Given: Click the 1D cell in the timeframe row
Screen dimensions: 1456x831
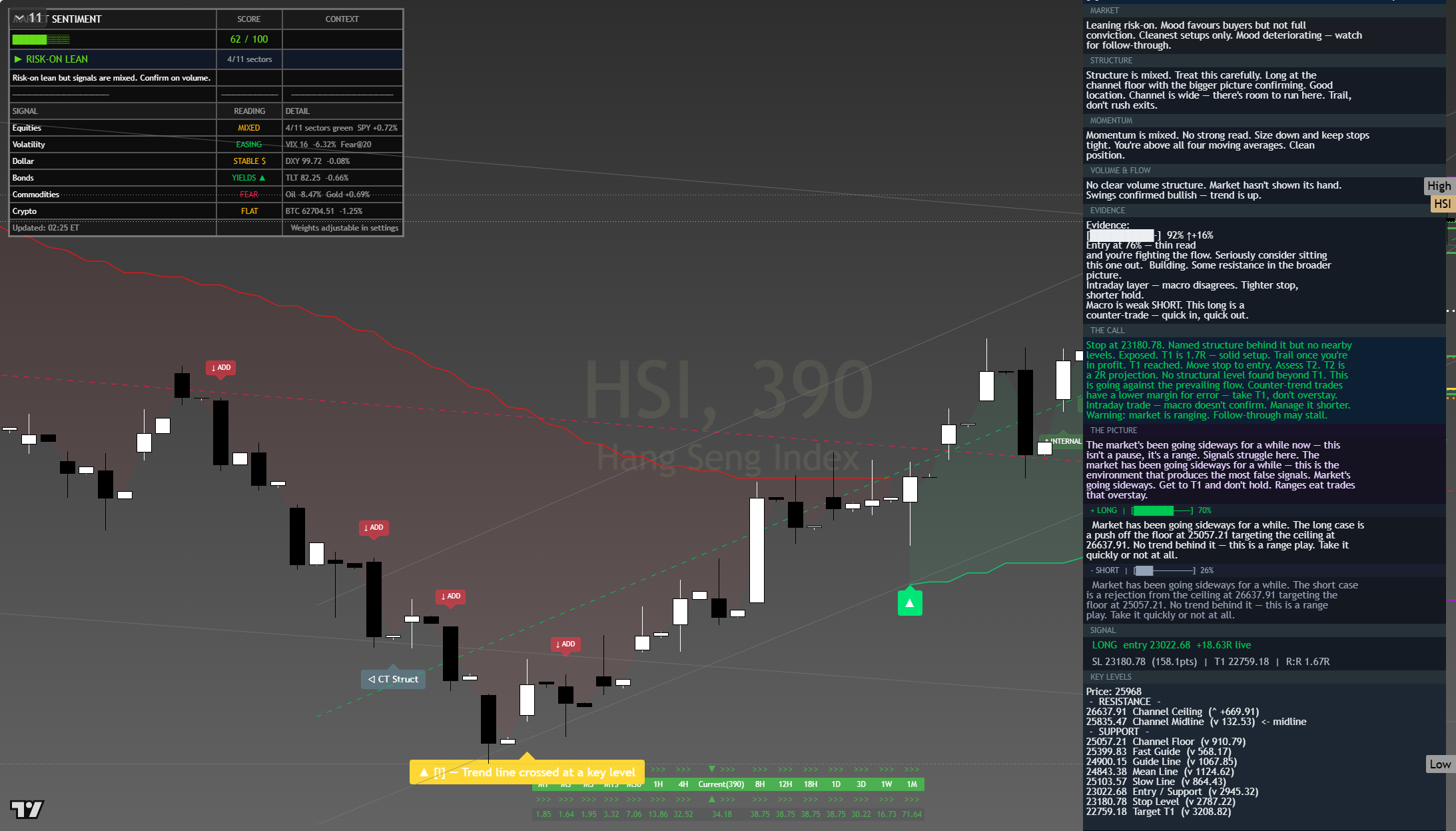Looking at the screenshot, I should point(836,784).
